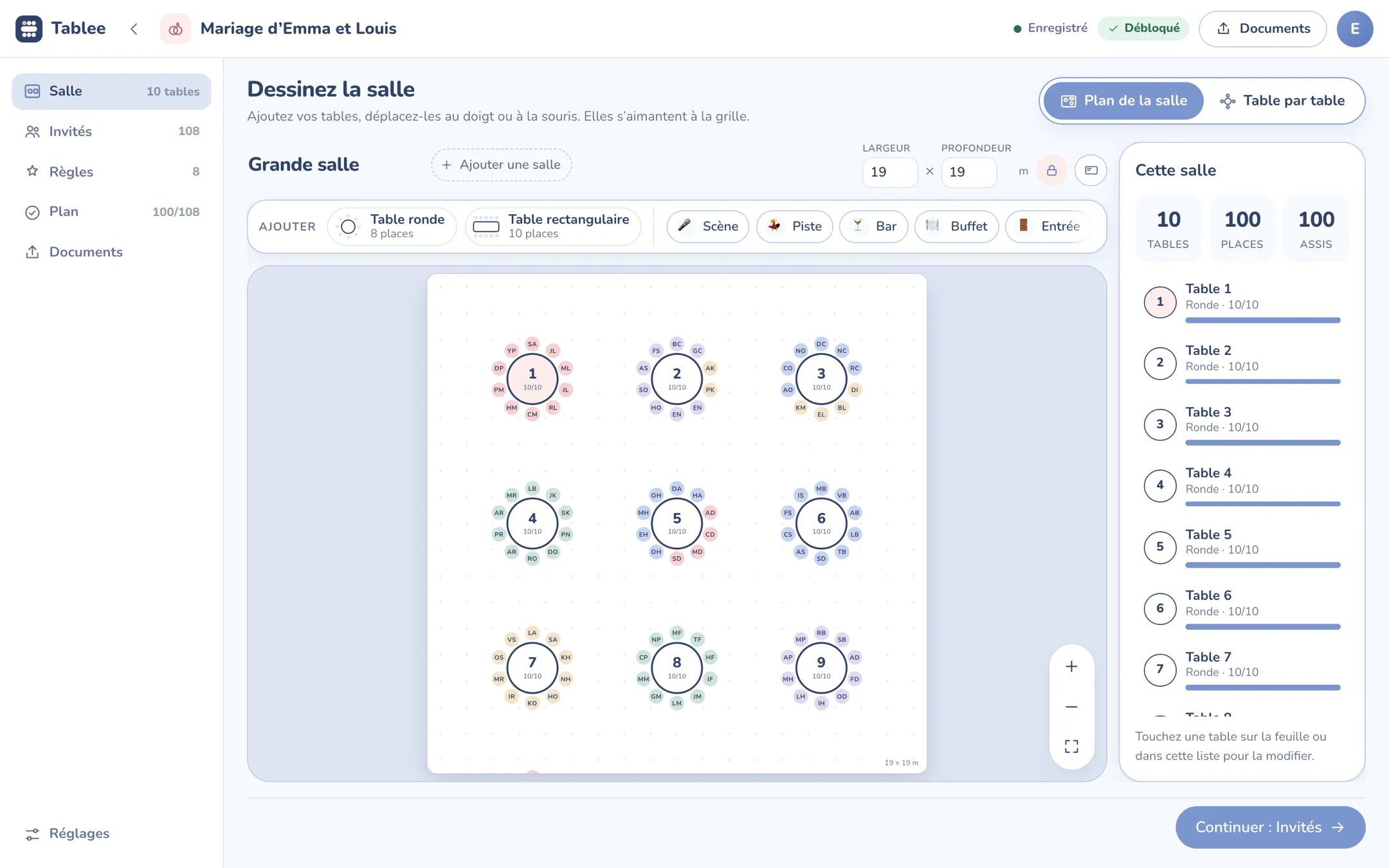The width and height of the screenshot is (1389, 868).
Task: Click the wedding rings event icon
Action: tap(175, 29)
